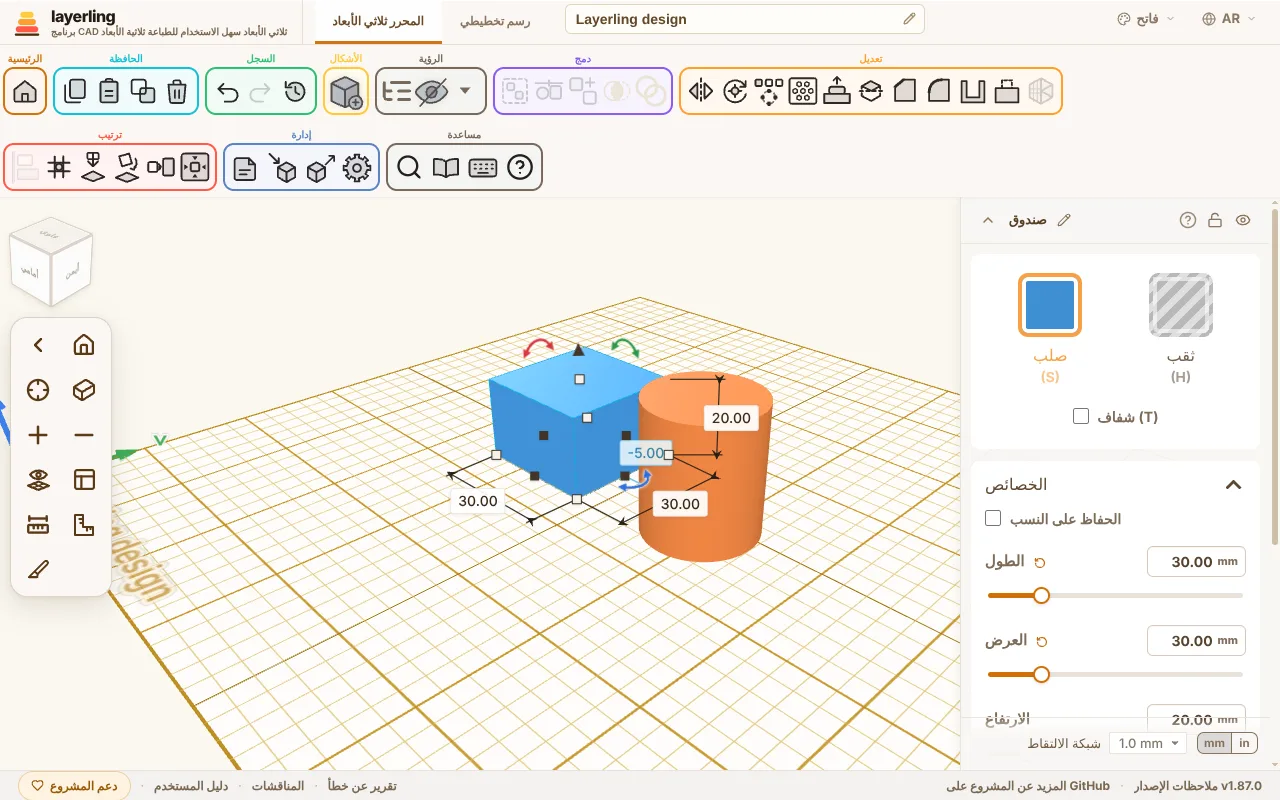Edit the Layerling design project name field
The image size is (1280, 800).
745,19
